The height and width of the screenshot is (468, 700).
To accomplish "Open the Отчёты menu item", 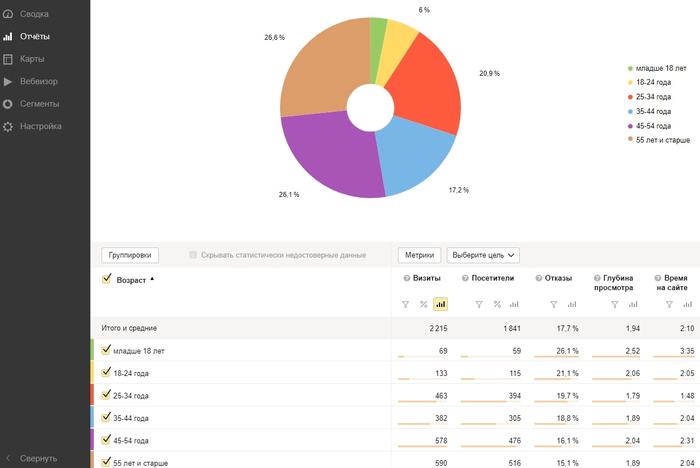I will click(x=34, y=37).
